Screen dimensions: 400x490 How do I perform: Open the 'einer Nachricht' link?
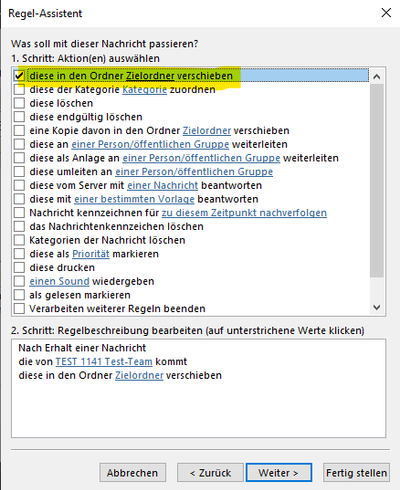[x=163, y=185]
